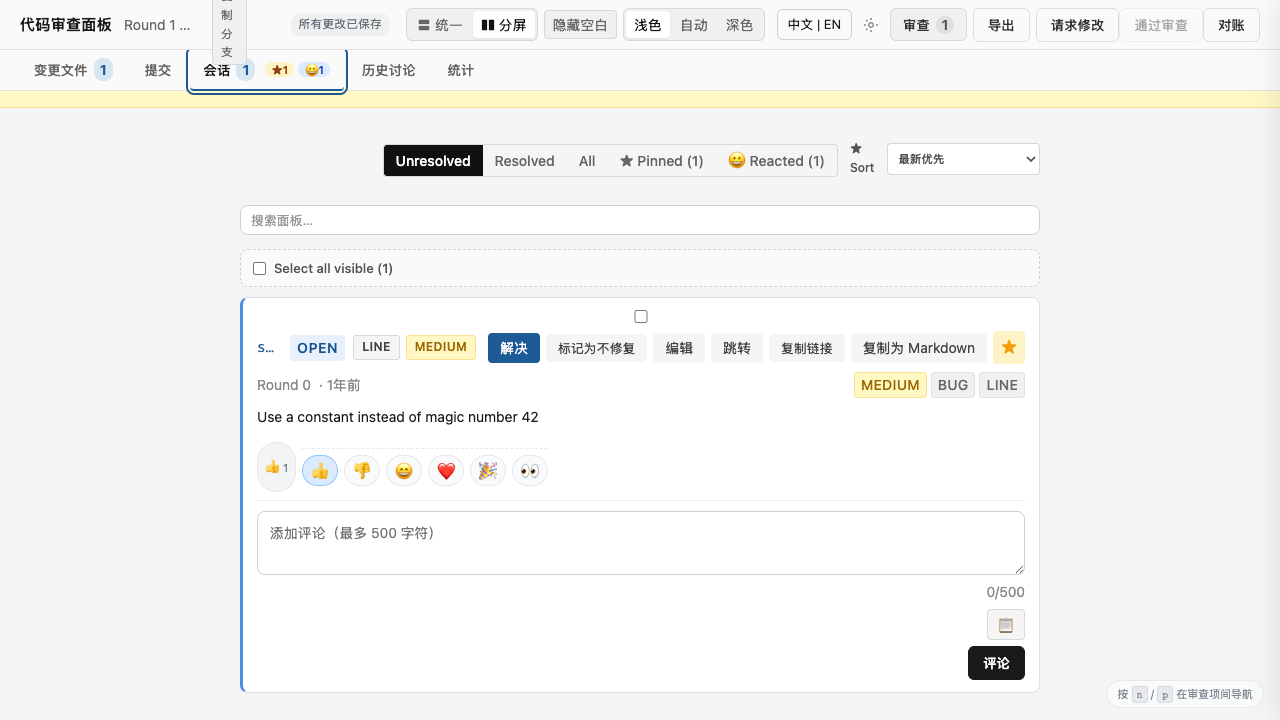
Task: Toggle hide whitespace (隐藏空白)
Action: pos(580,25)
